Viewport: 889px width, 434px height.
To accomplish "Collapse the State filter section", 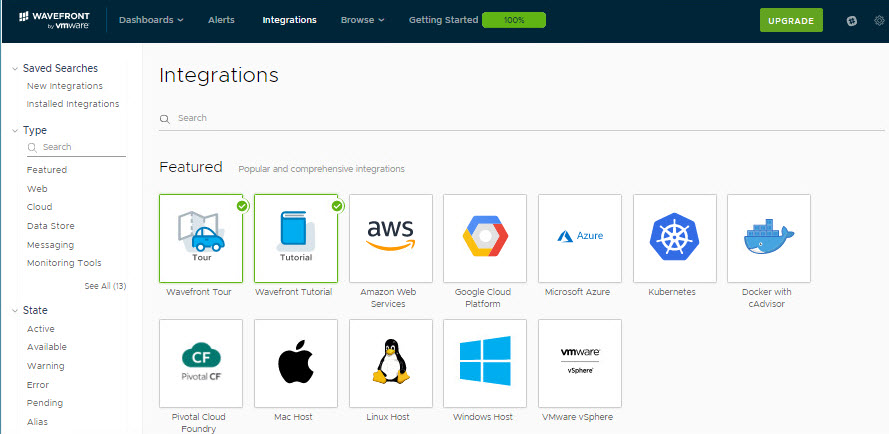I will 15,311.
